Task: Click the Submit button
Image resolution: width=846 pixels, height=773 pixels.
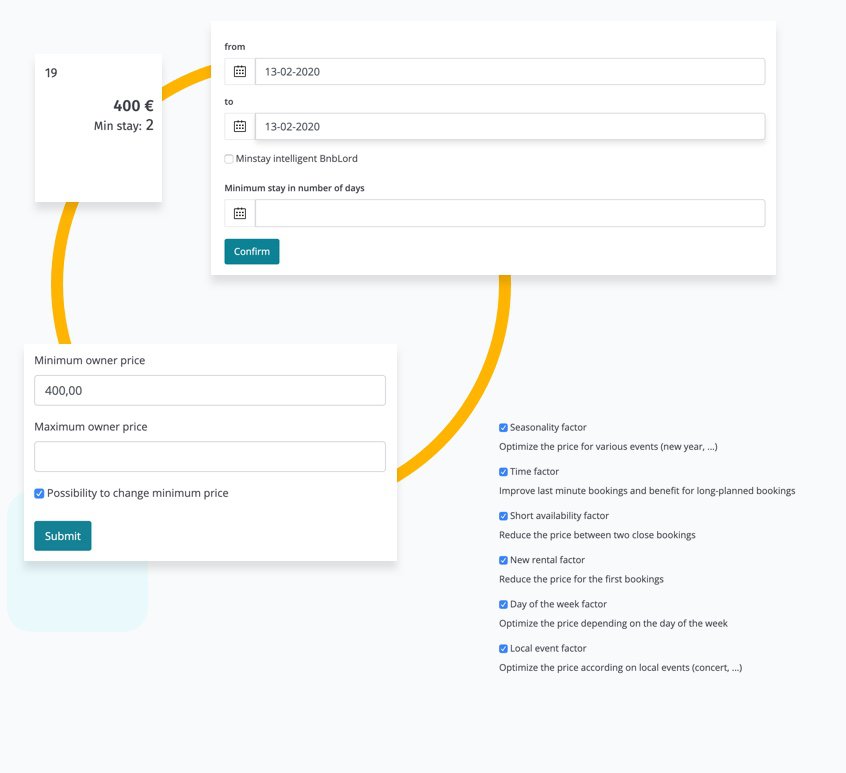Action: (63, 536)
